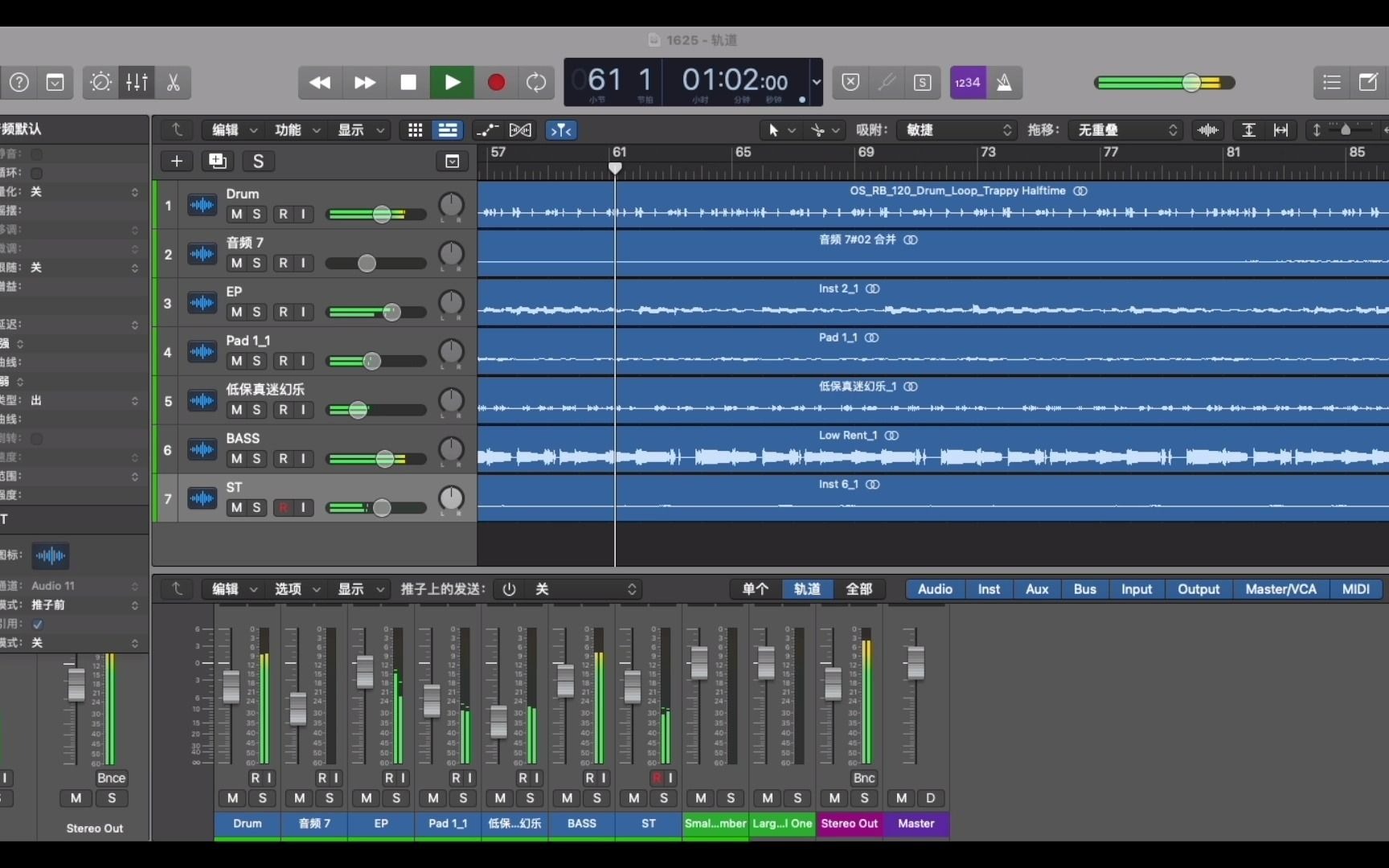Open the Quick Help question mark button
Viewport: 1389px width, 868px height.
click(19, 83)
